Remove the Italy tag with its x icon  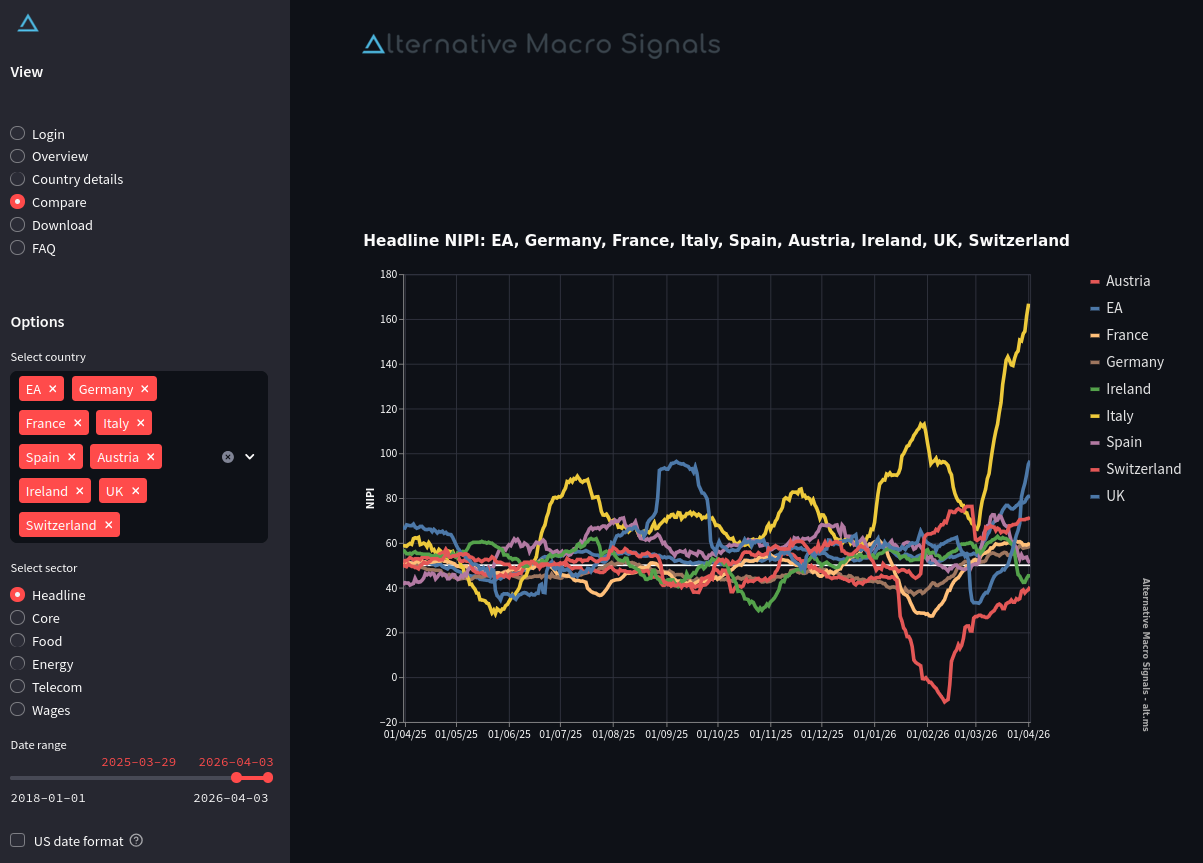[x=141, y=423]
